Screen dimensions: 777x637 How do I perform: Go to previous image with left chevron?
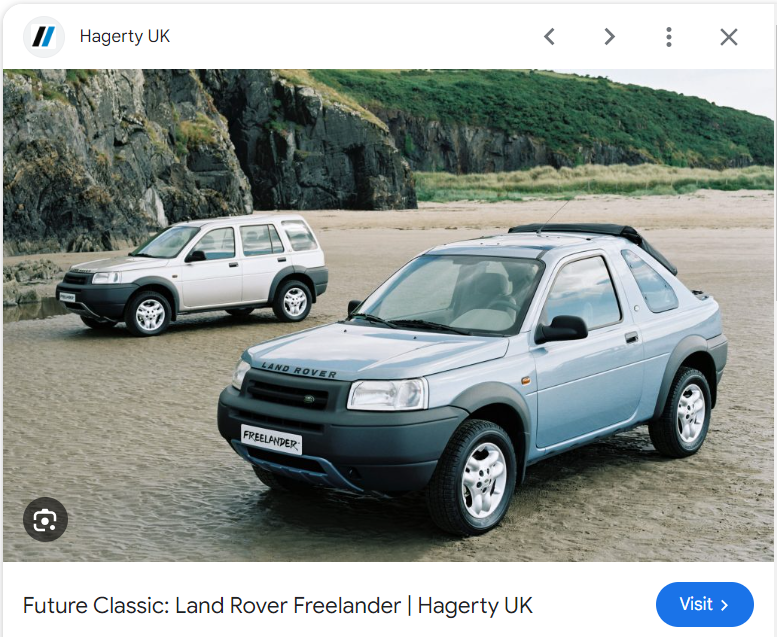point(549,37)
